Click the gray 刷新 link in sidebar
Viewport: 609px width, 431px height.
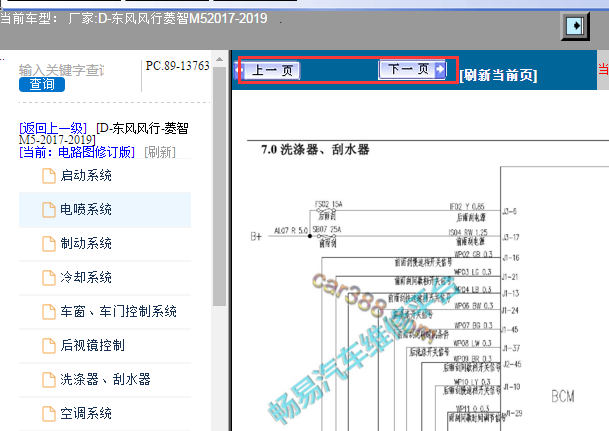pos(160,152)
